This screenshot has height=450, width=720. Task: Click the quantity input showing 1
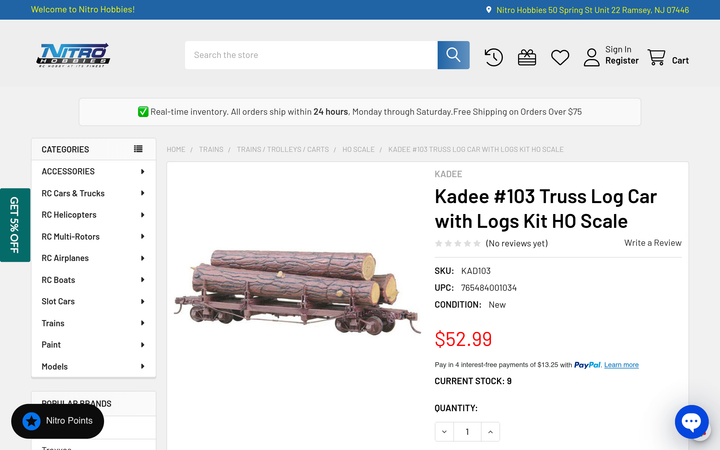467,432
